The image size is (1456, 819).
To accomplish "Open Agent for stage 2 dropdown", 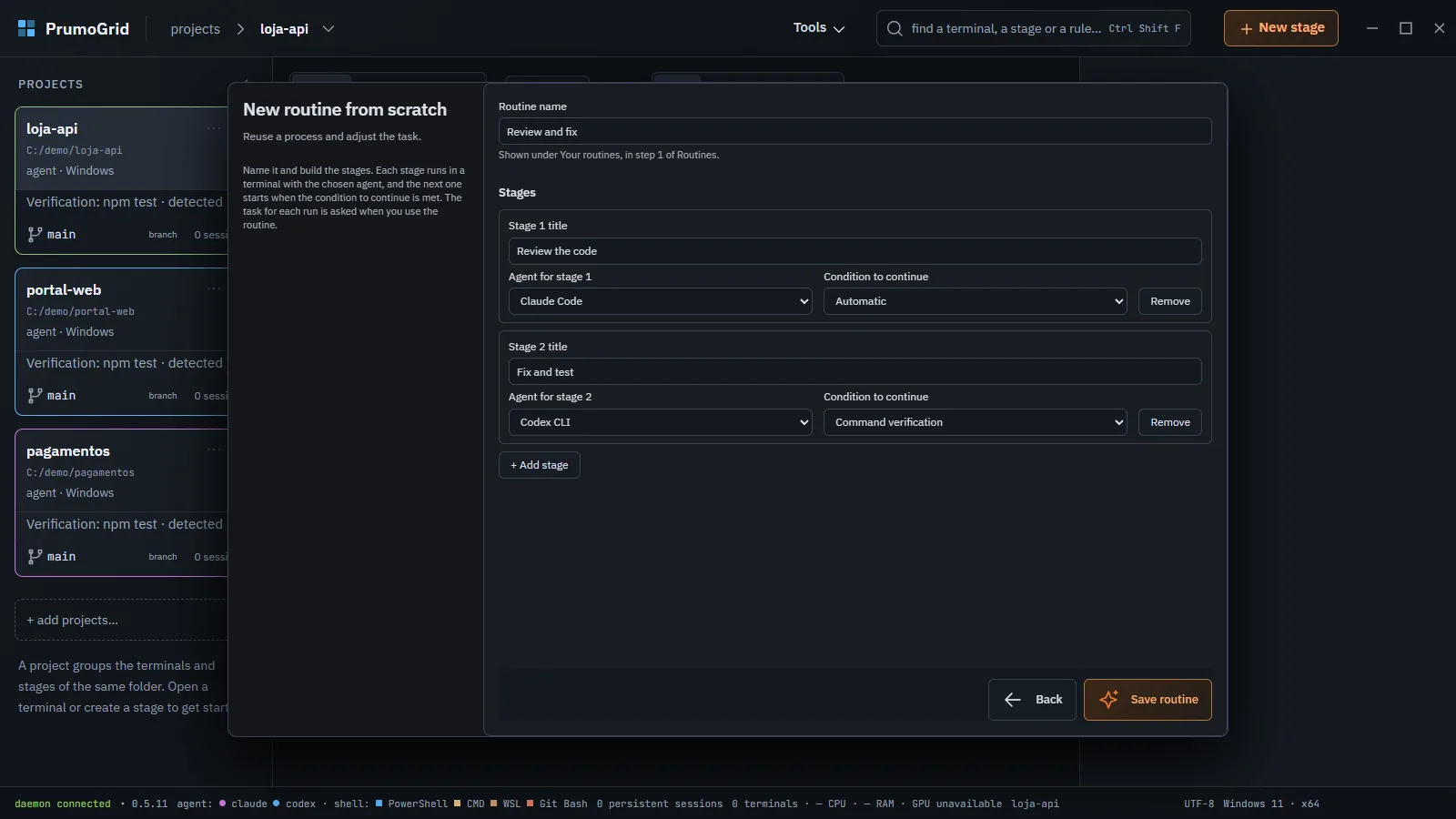I will click(x=661, y=422).
